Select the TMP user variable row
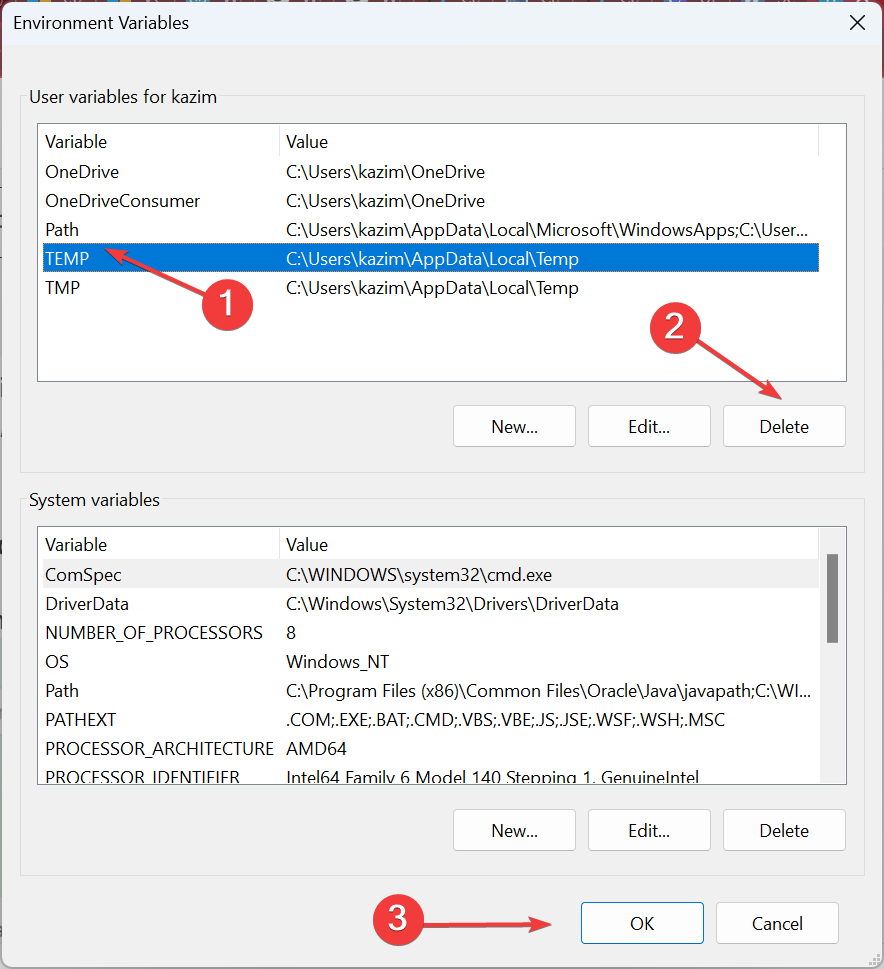 pyautogui.click(x=431, y=288)
